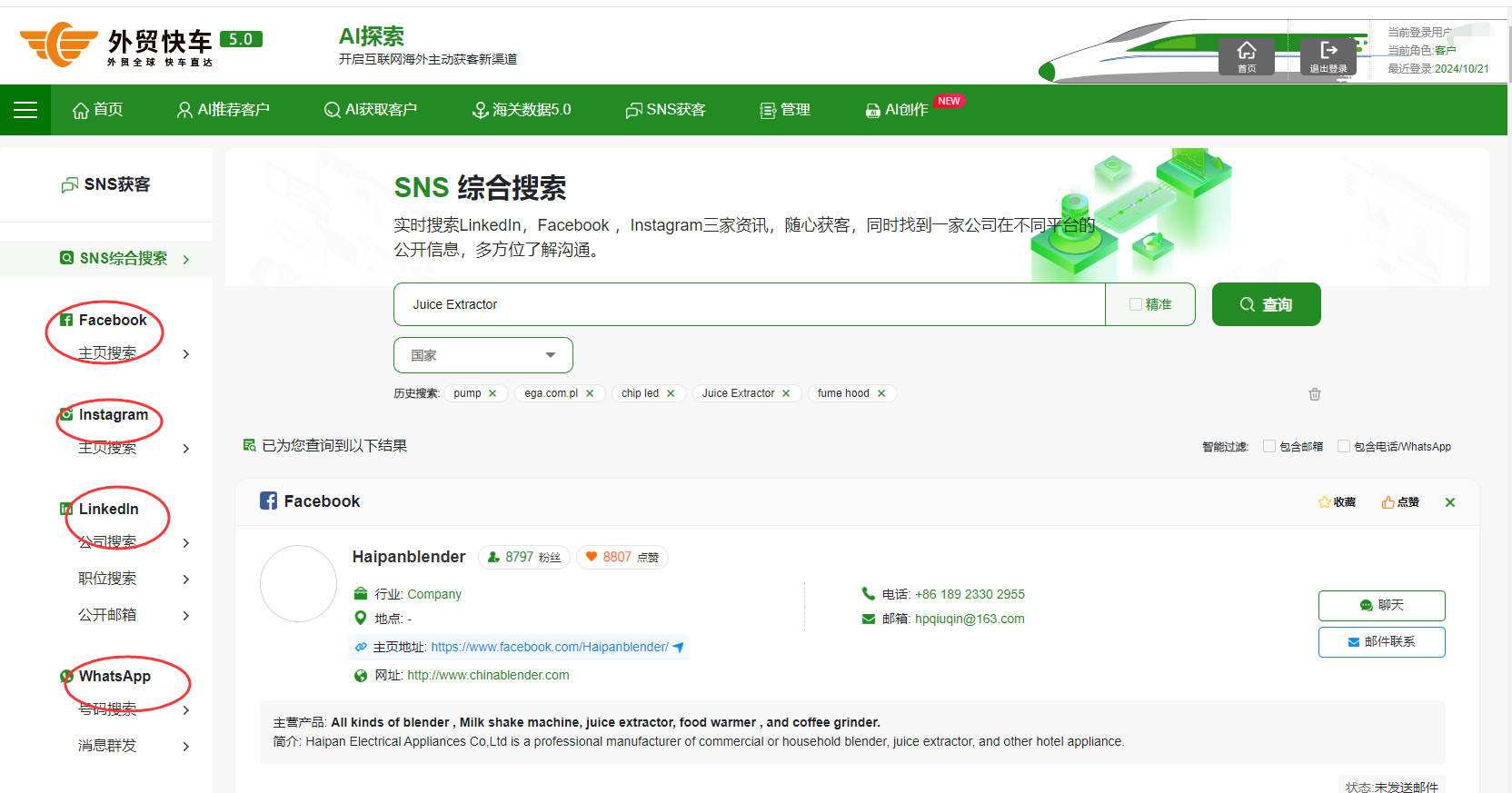This screenshot has width=1512, height=793.
Task: Click the 聊天 chat button
Action: (1381, 606)
